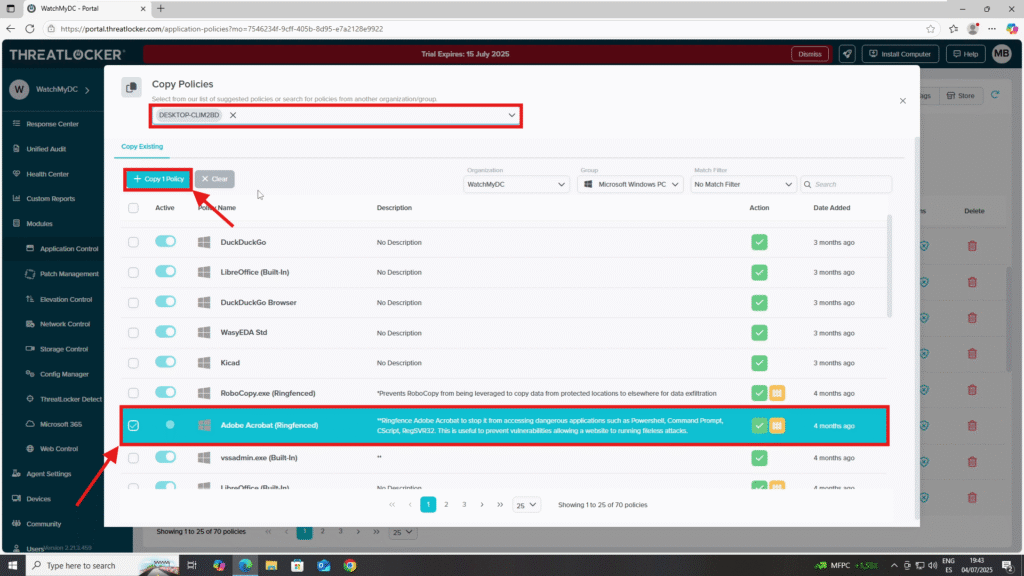Open the No Match Filter dropdown
1024x576 pixels.
[x=743, y=184]
